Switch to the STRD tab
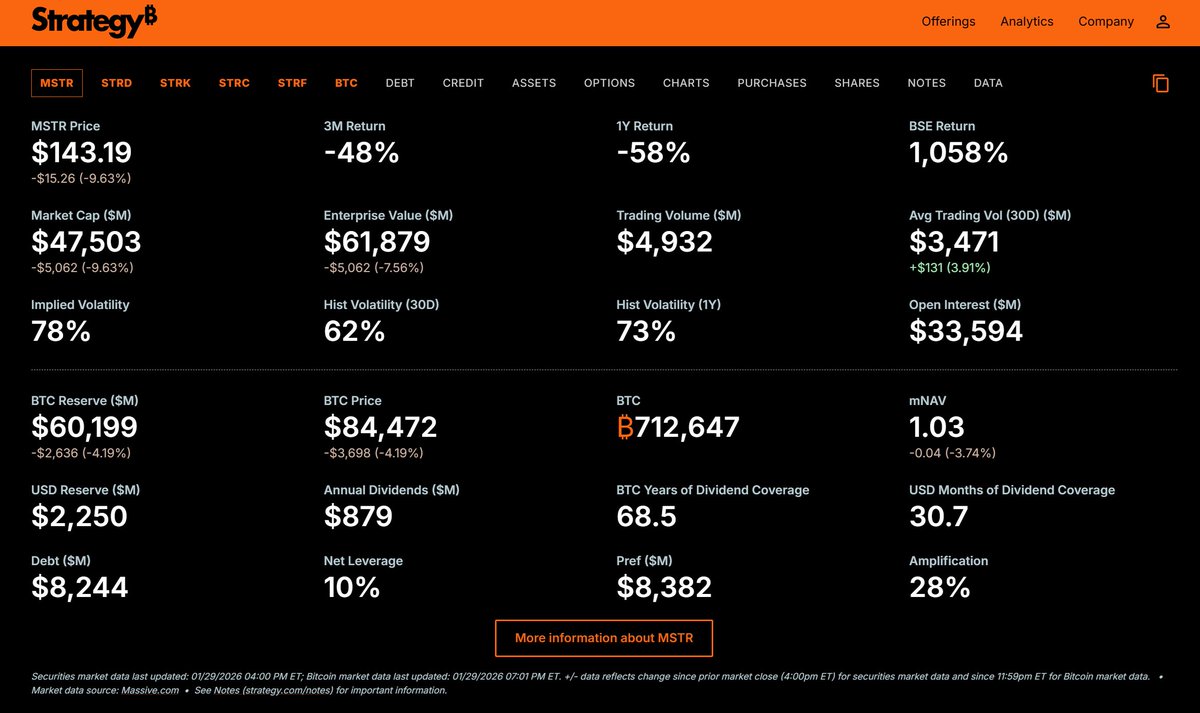 (x=116, y=83)
